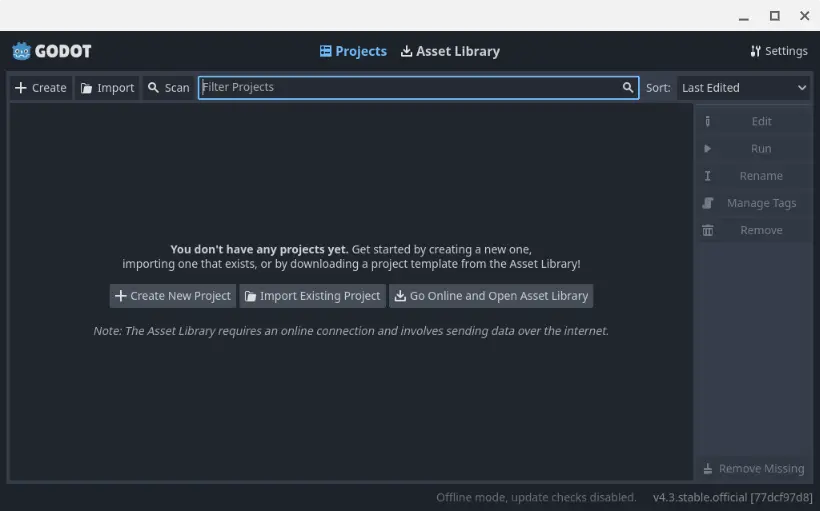Click Create New Project button
The image size is (820, 511).
click(x=172, y=296)
